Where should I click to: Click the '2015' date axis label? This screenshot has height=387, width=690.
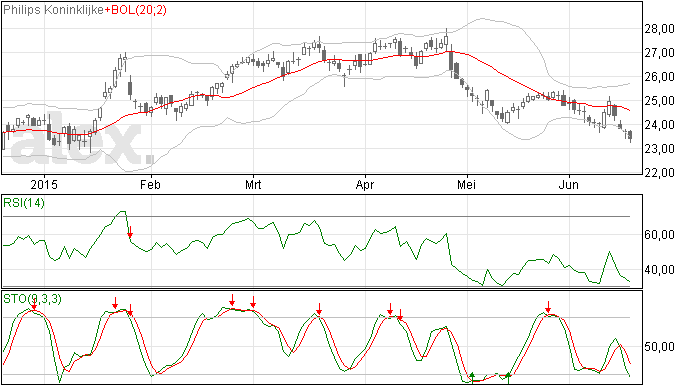point(44,184)
